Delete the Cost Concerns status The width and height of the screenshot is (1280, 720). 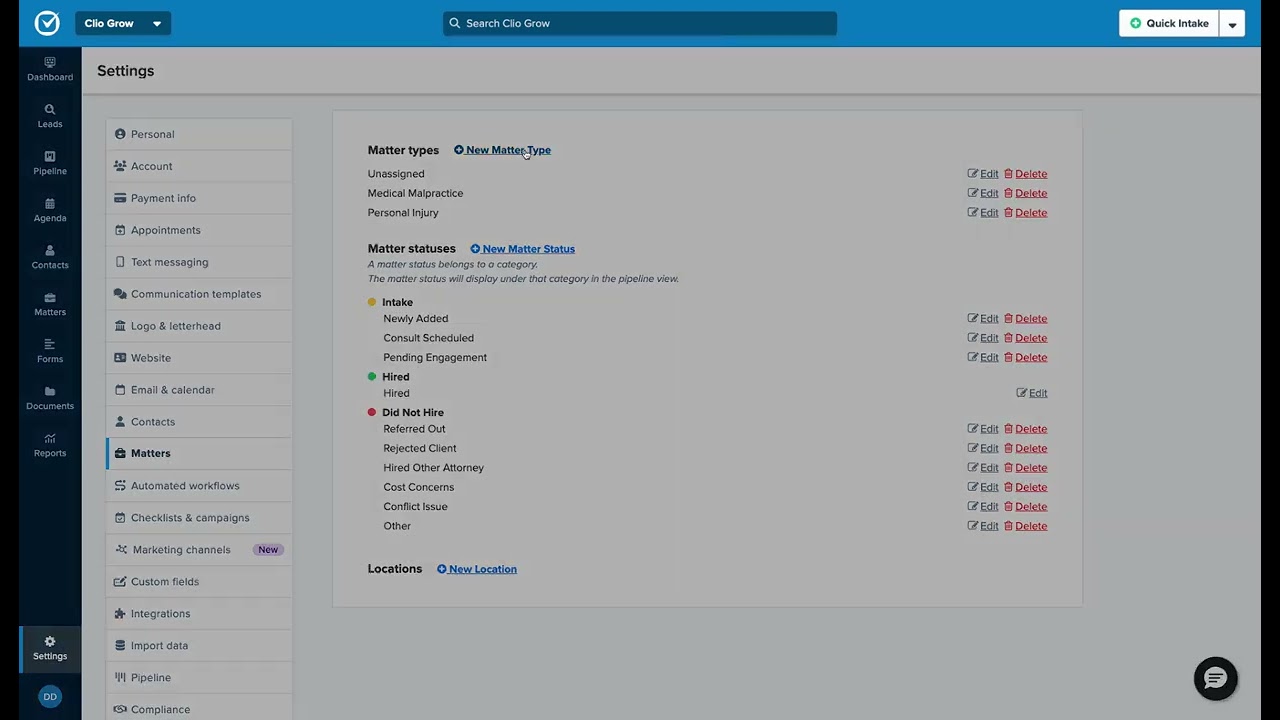[1025, 487]
